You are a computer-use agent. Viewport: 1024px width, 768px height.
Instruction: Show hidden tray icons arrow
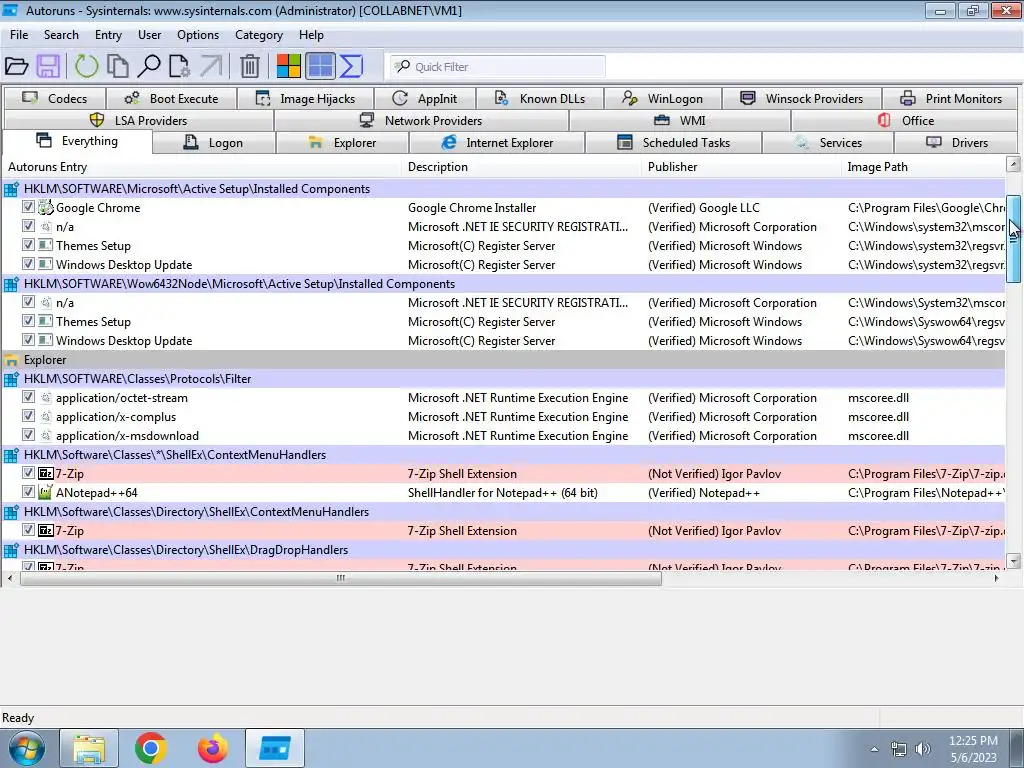pos(874,750)
